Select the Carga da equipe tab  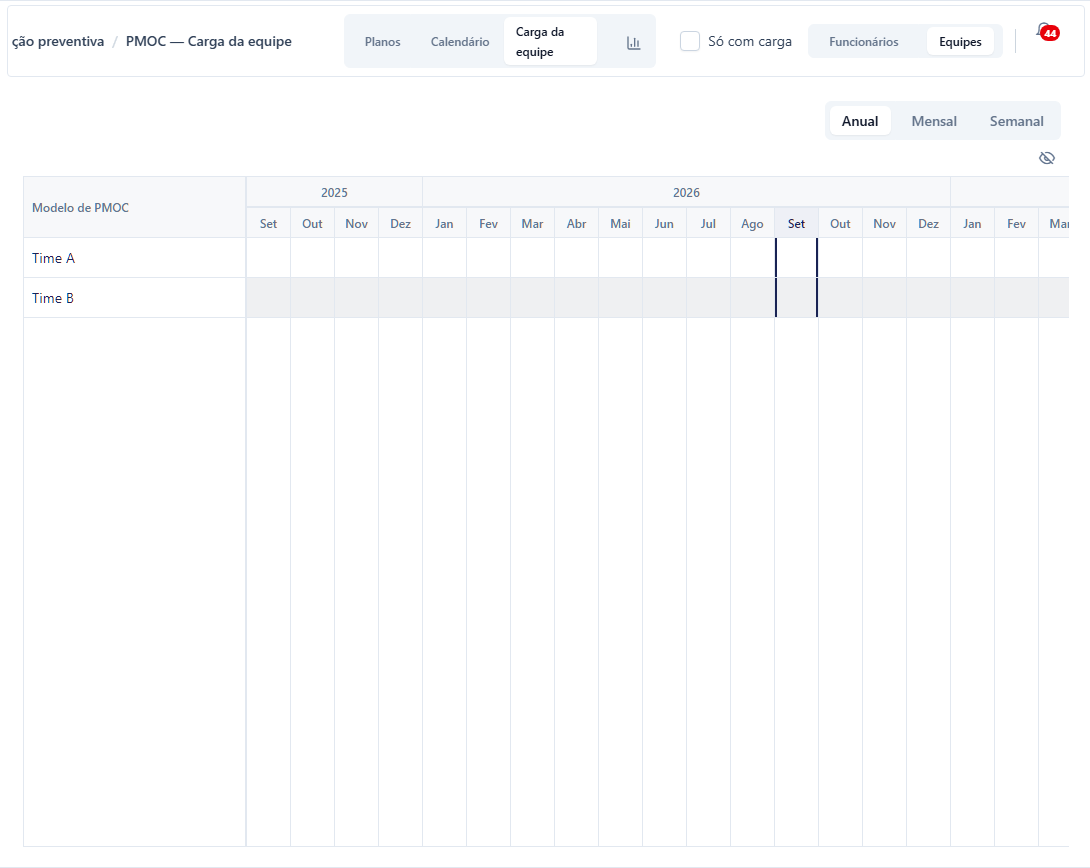(x=551, y=42)
